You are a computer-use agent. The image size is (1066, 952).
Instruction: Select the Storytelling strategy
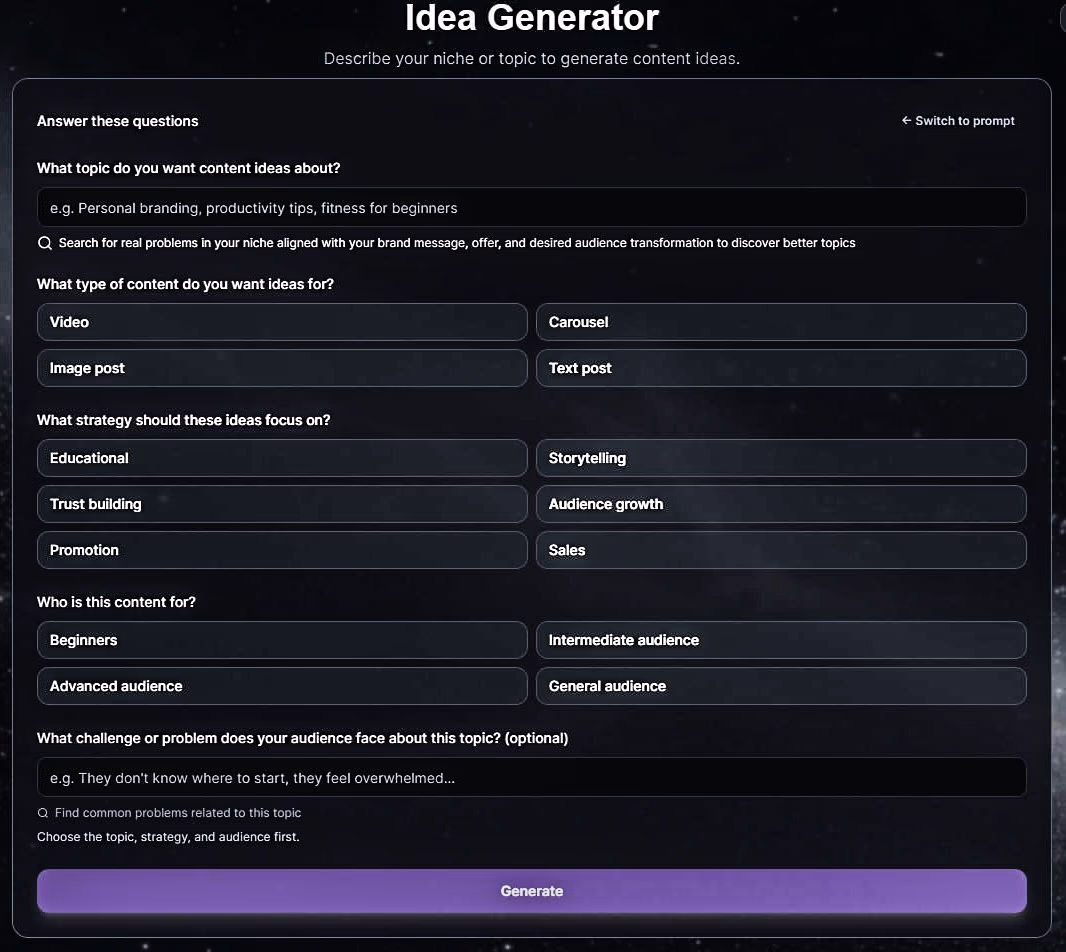pyautogui.click(x=781, y=458)
